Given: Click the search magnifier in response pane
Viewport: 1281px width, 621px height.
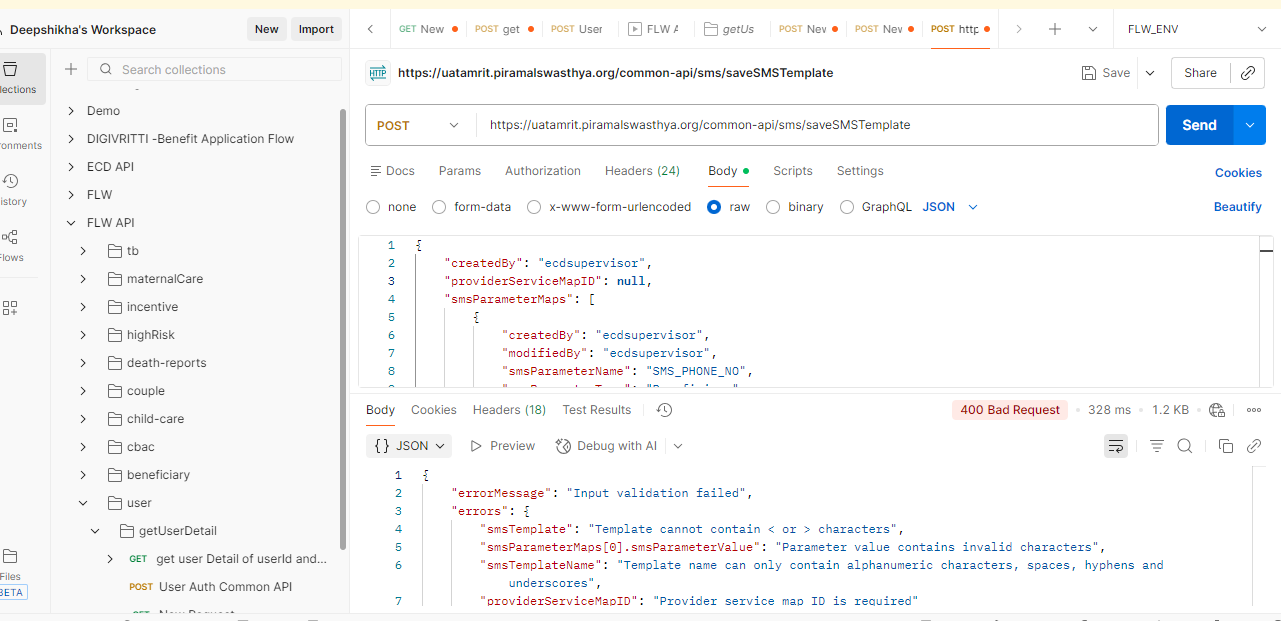Looking at the screenshot, I should (x=1185, y=446).
